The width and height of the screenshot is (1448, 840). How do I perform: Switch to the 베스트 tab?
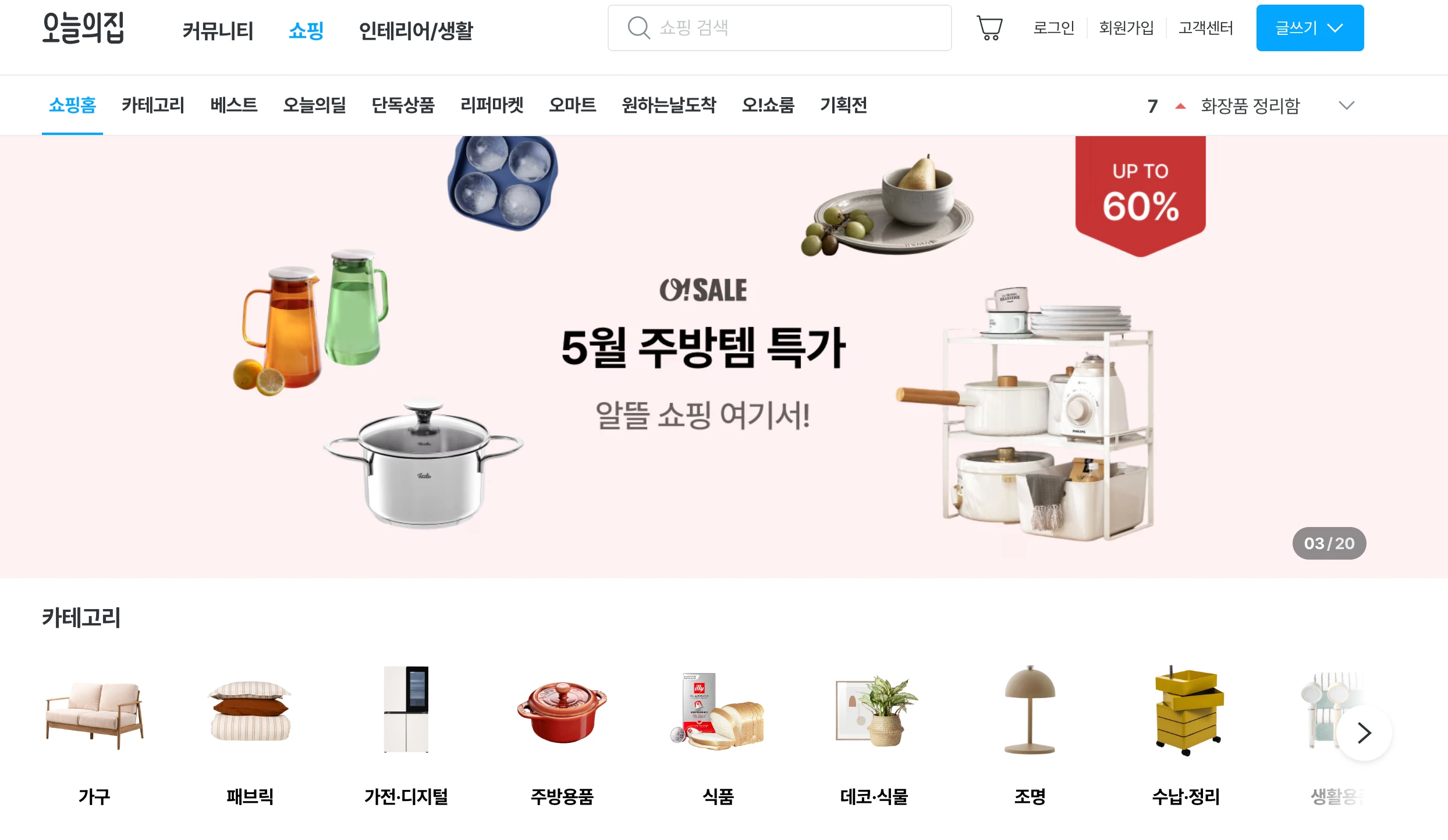point(233,105)
